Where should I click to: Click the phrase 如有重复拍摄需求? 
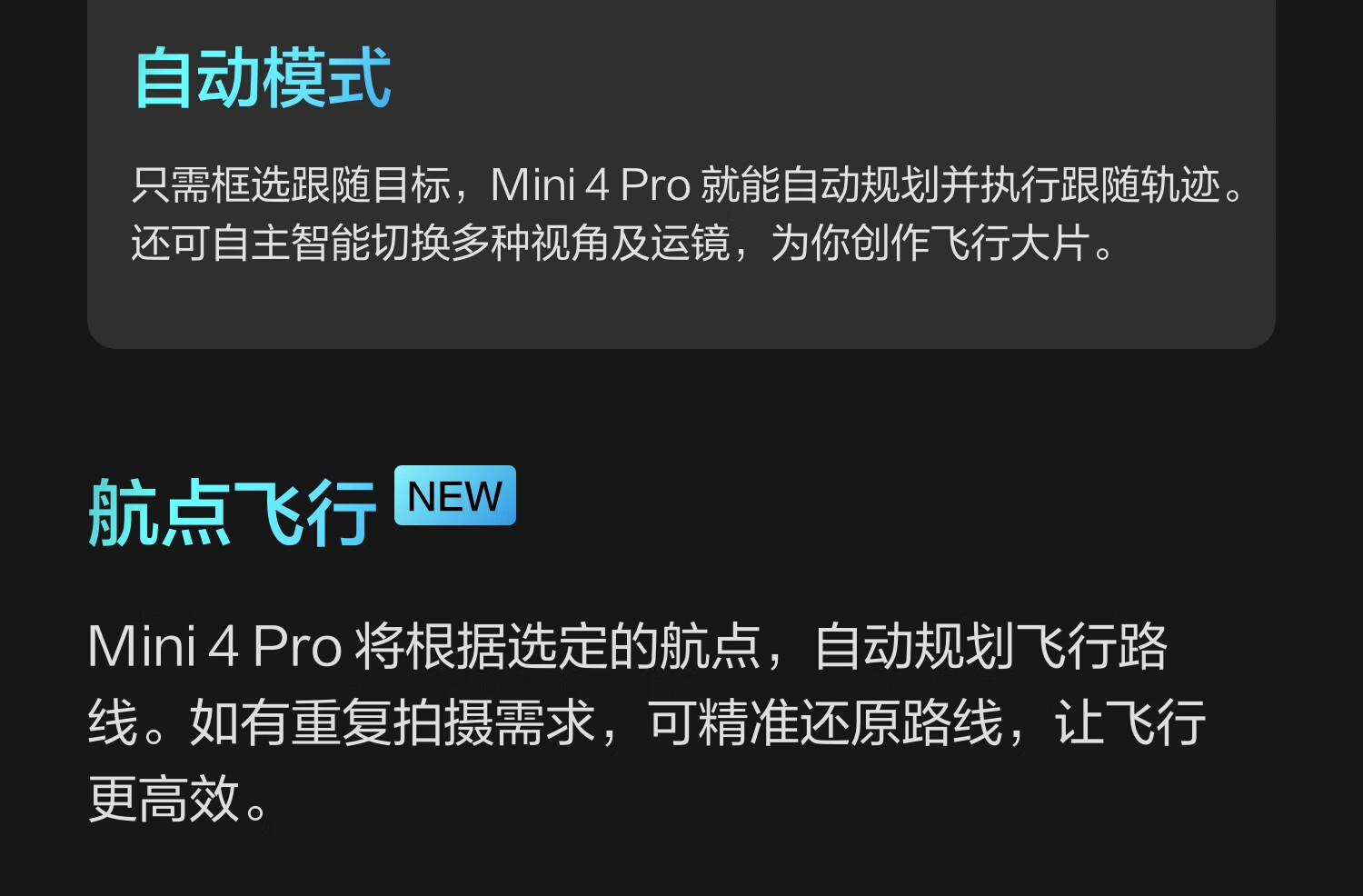coord(393,723)
